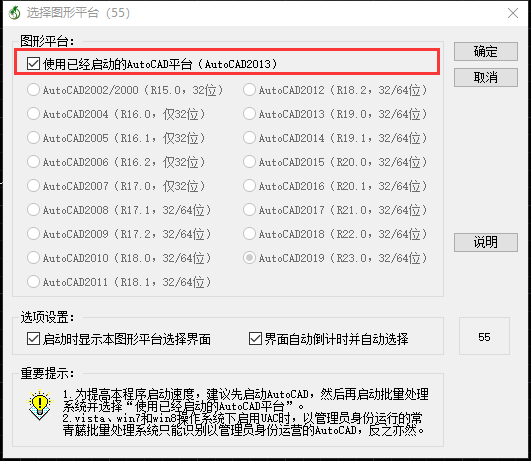Select AutoCAD2007 (R17.0) platform
Viewport: 531px width, 461px height.
click(33, 186)
